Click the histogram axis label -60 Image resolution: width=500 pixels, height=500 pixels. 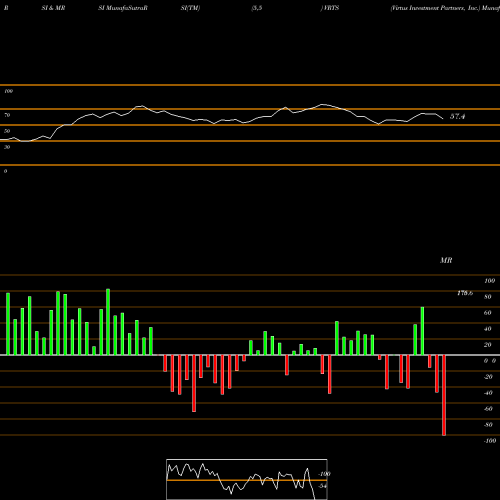[488, 409]
